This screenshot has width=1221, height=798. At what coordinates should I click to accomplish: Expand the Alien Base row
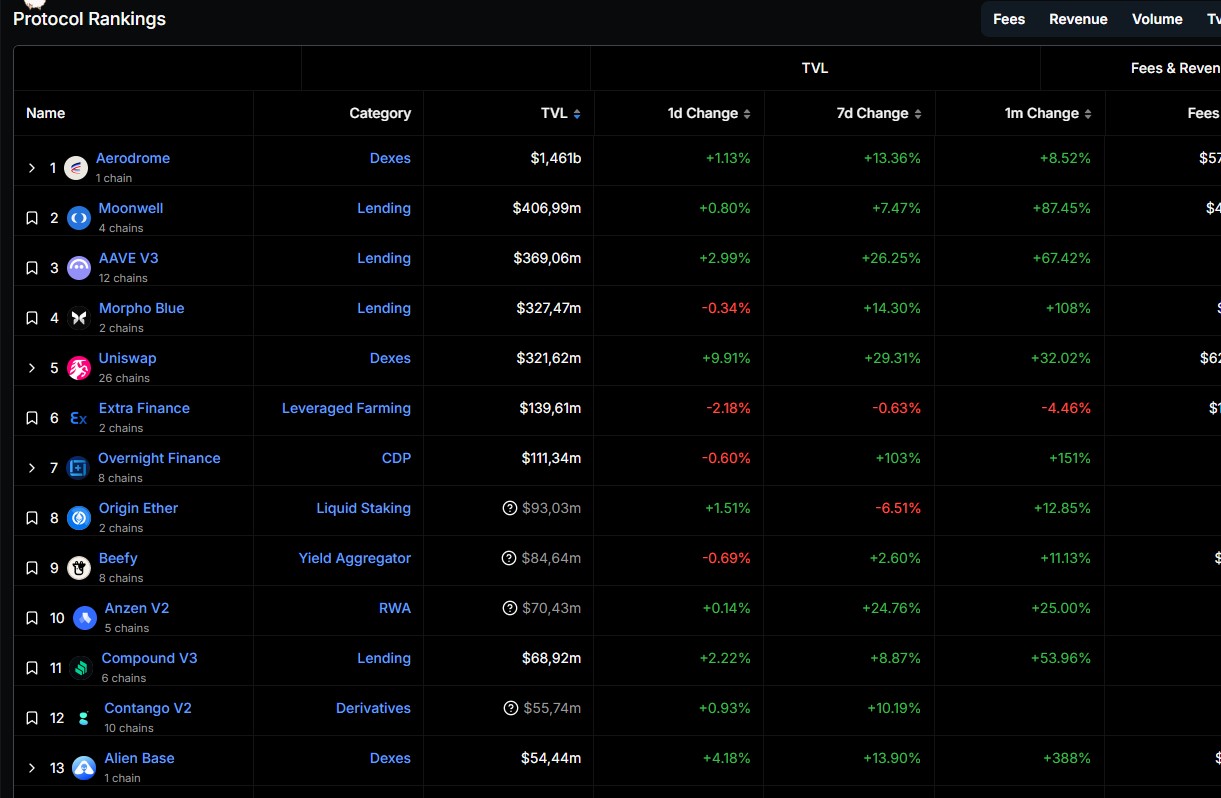(x=32, y=768)
